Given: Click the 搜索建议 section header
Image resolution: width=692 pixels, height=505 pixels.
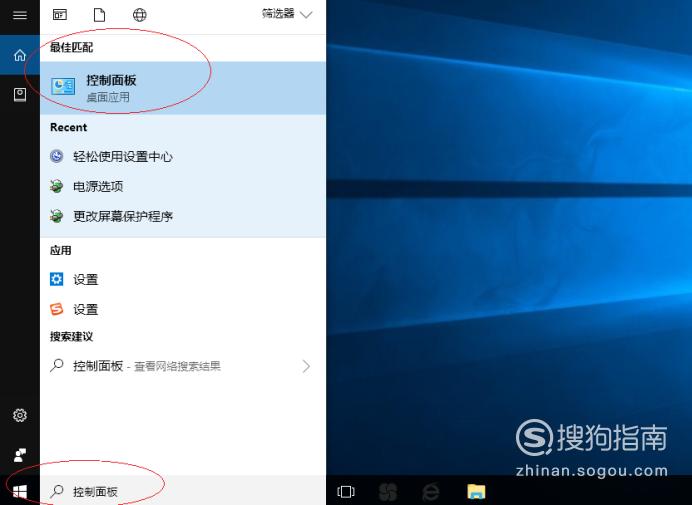Looking at the screenshot, I should [71, 336].
